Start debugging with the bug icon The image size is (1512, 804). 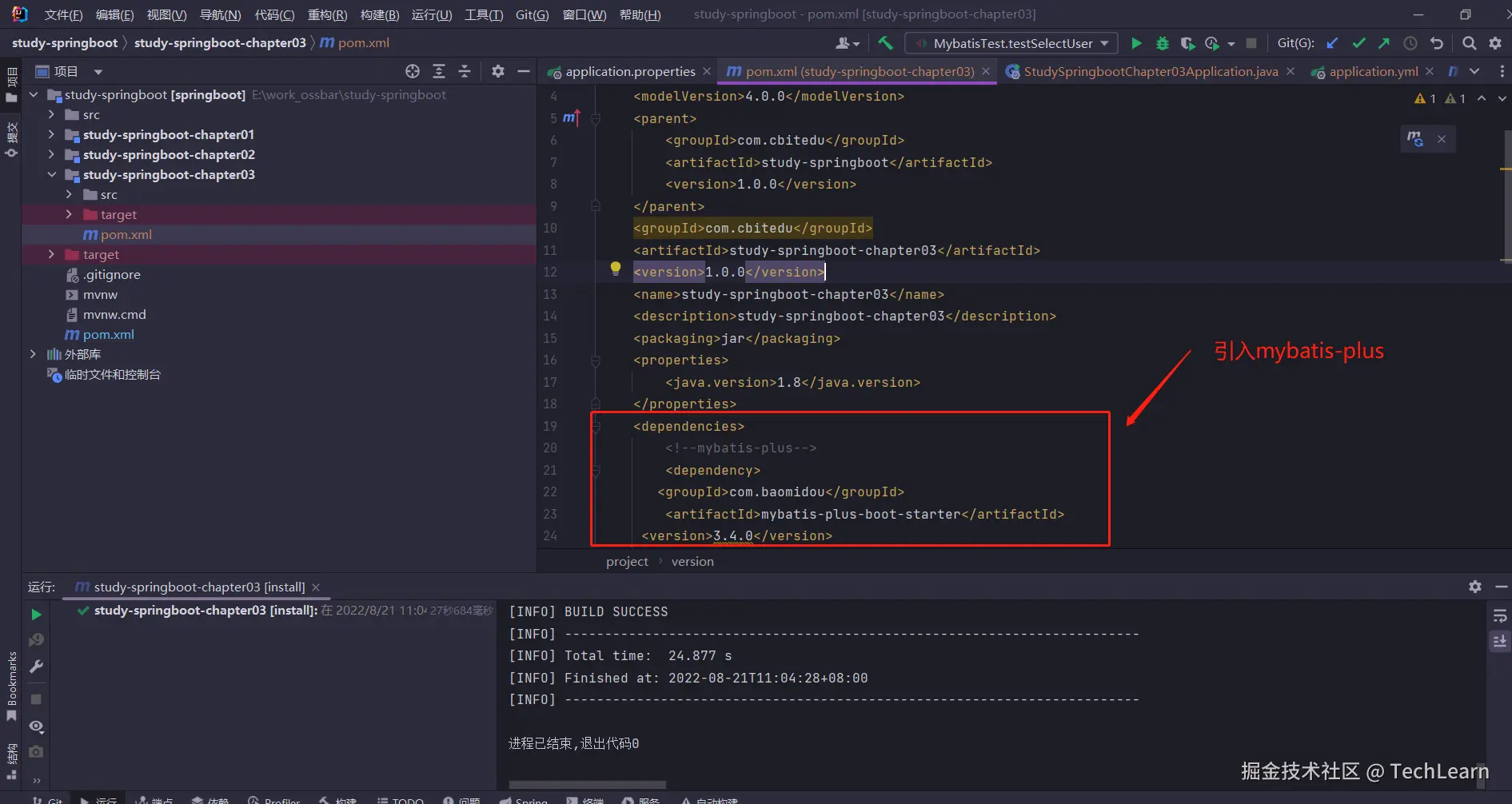tap(1163, 43)
